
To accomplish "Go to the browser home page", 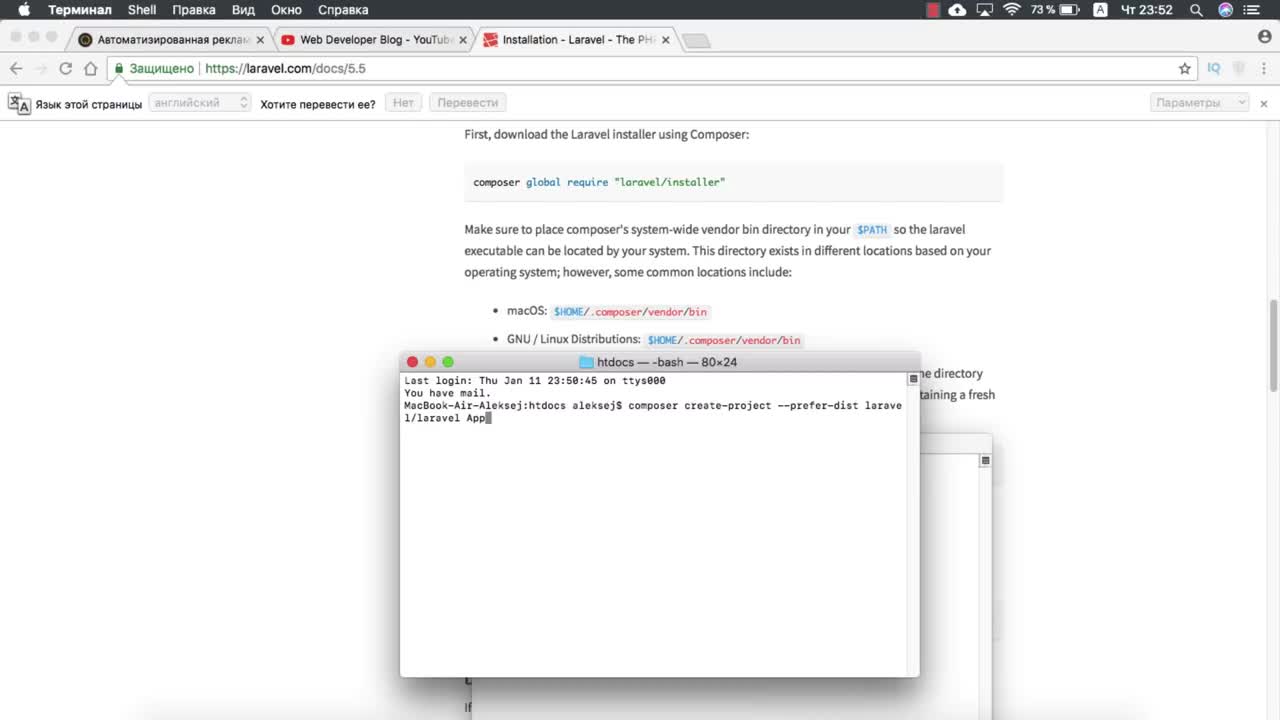I will click(91, 68).
